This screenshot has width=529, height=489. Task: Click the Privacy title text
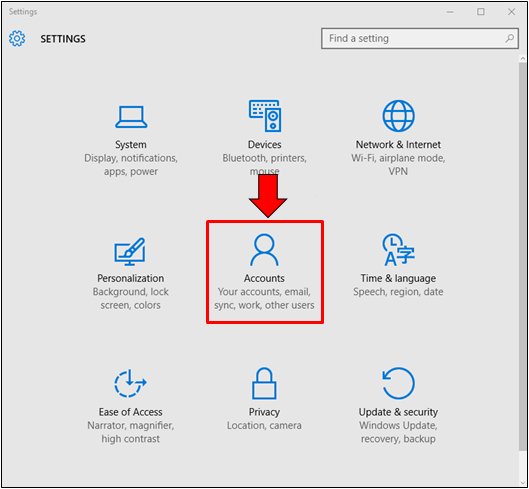(264, 412)
